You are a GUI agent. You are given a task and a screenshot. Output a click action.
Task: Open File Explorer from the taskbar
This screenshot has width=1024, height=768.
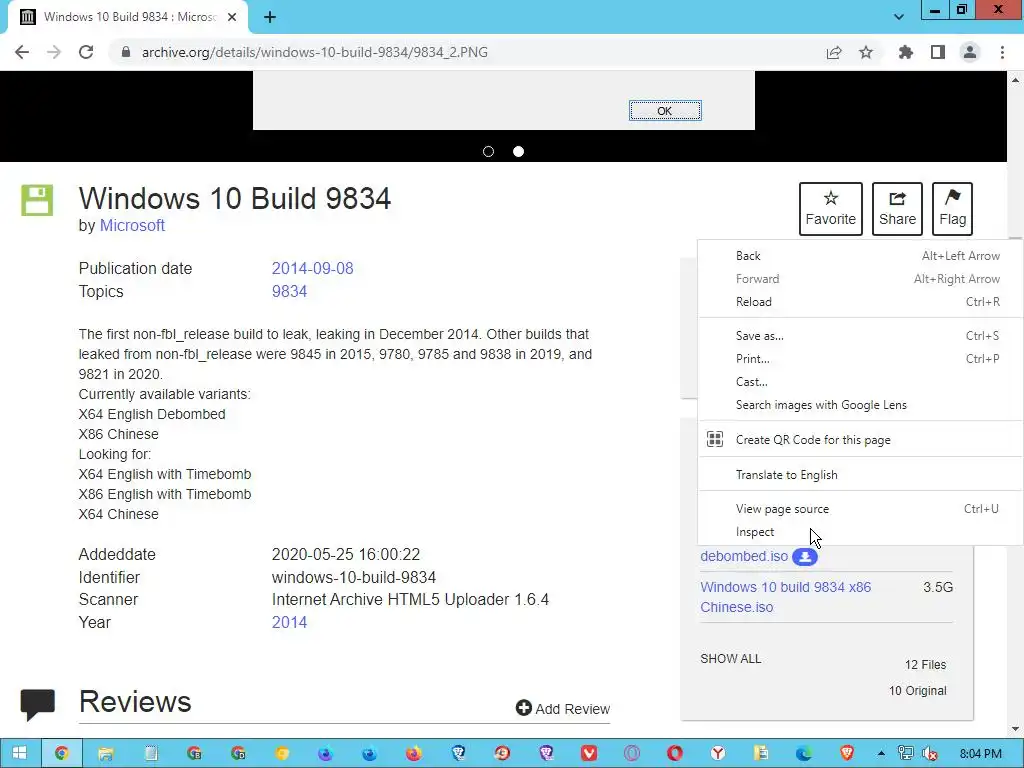(105, 753)
